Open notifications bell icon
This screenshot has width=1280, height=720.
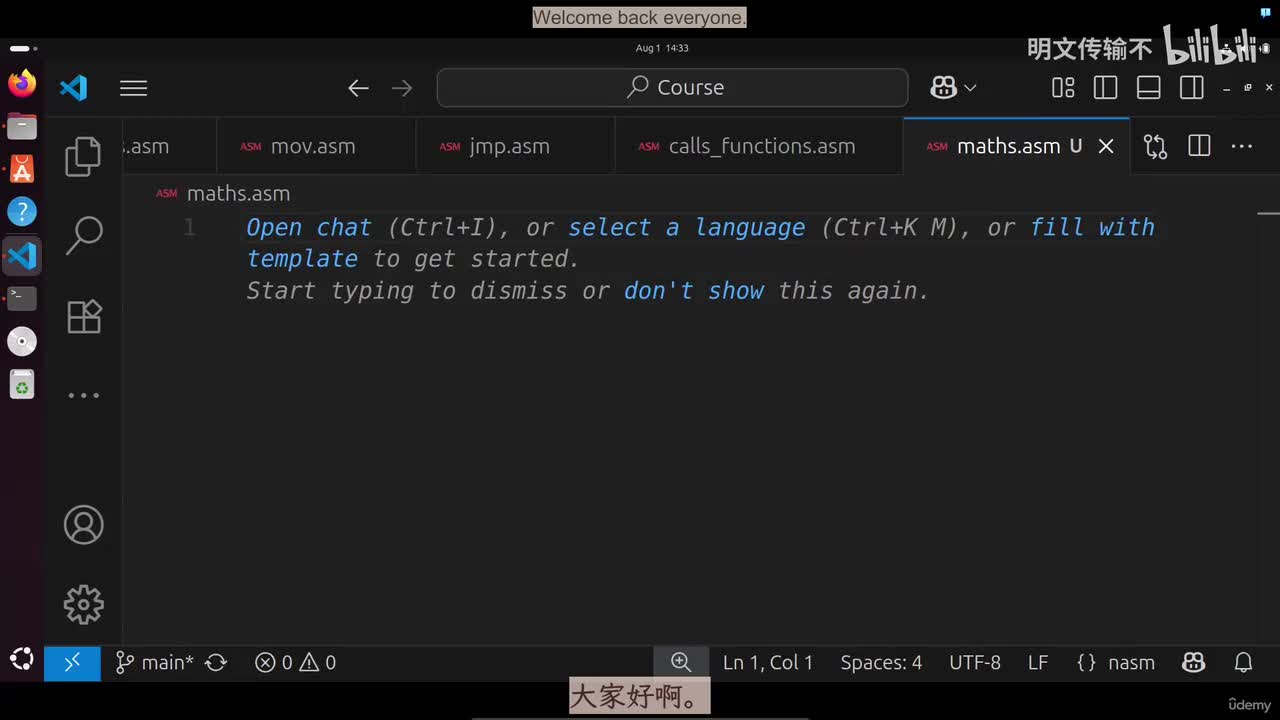pyautogui.click(x=1244, y=662)
